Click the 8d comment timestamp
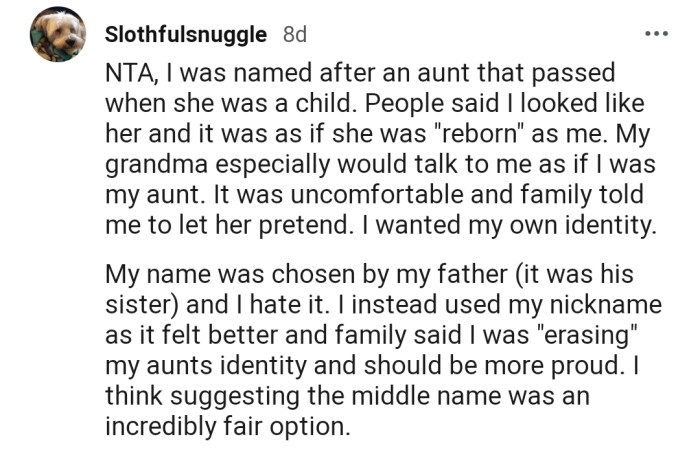Viewport: 700px width, 450px height. 295,34
